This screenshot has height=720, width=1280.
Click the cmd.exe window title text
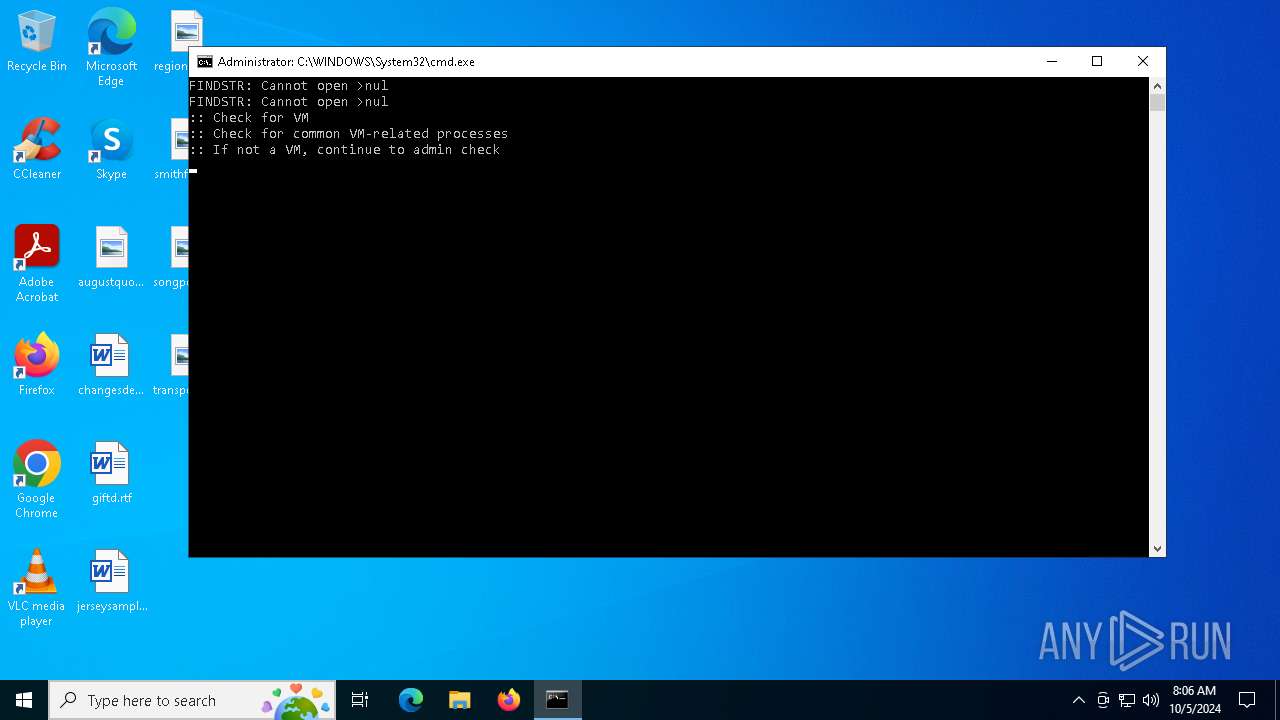[346, 62]
